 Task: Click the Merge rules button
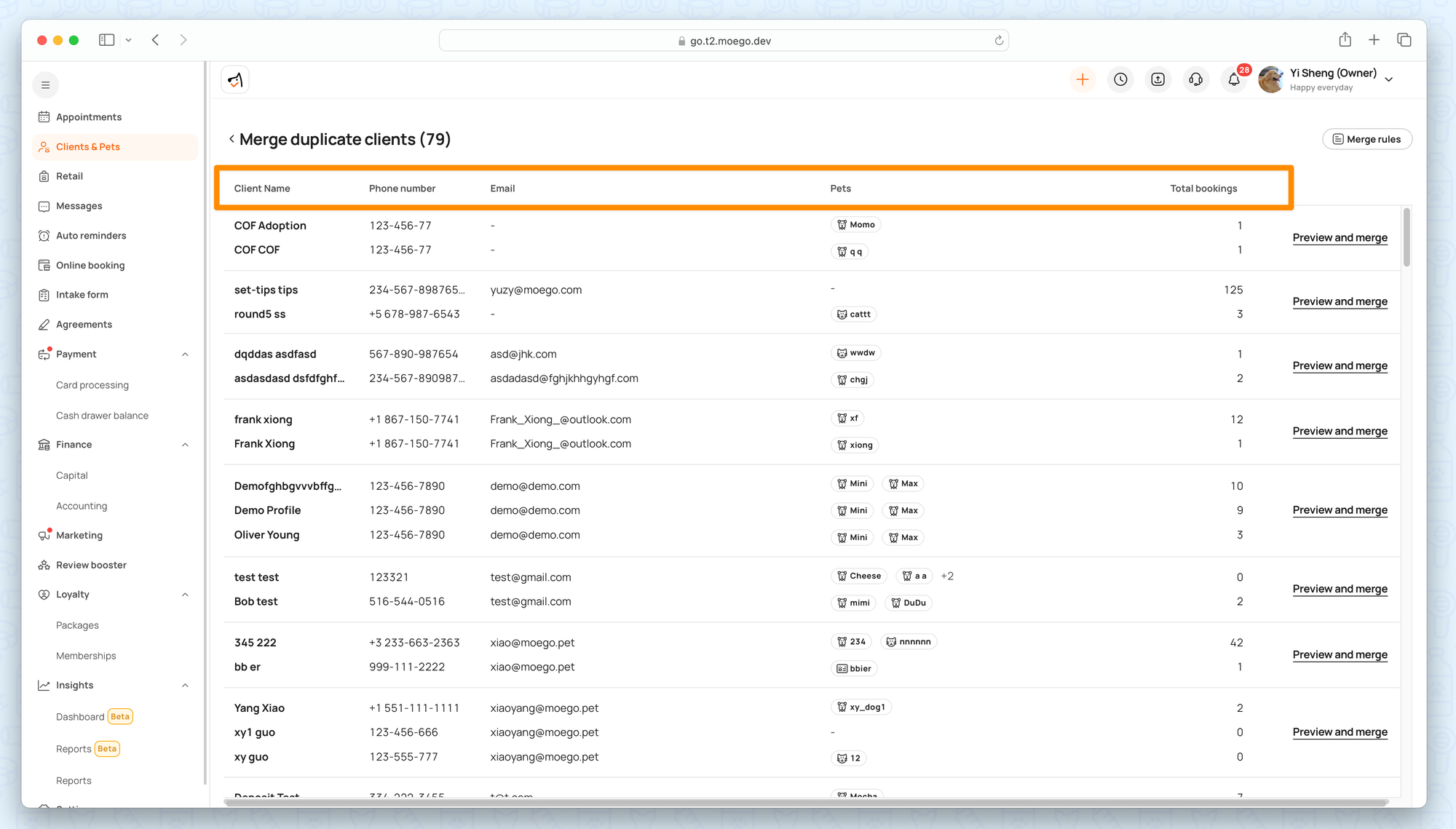[x=1366, y=139]
